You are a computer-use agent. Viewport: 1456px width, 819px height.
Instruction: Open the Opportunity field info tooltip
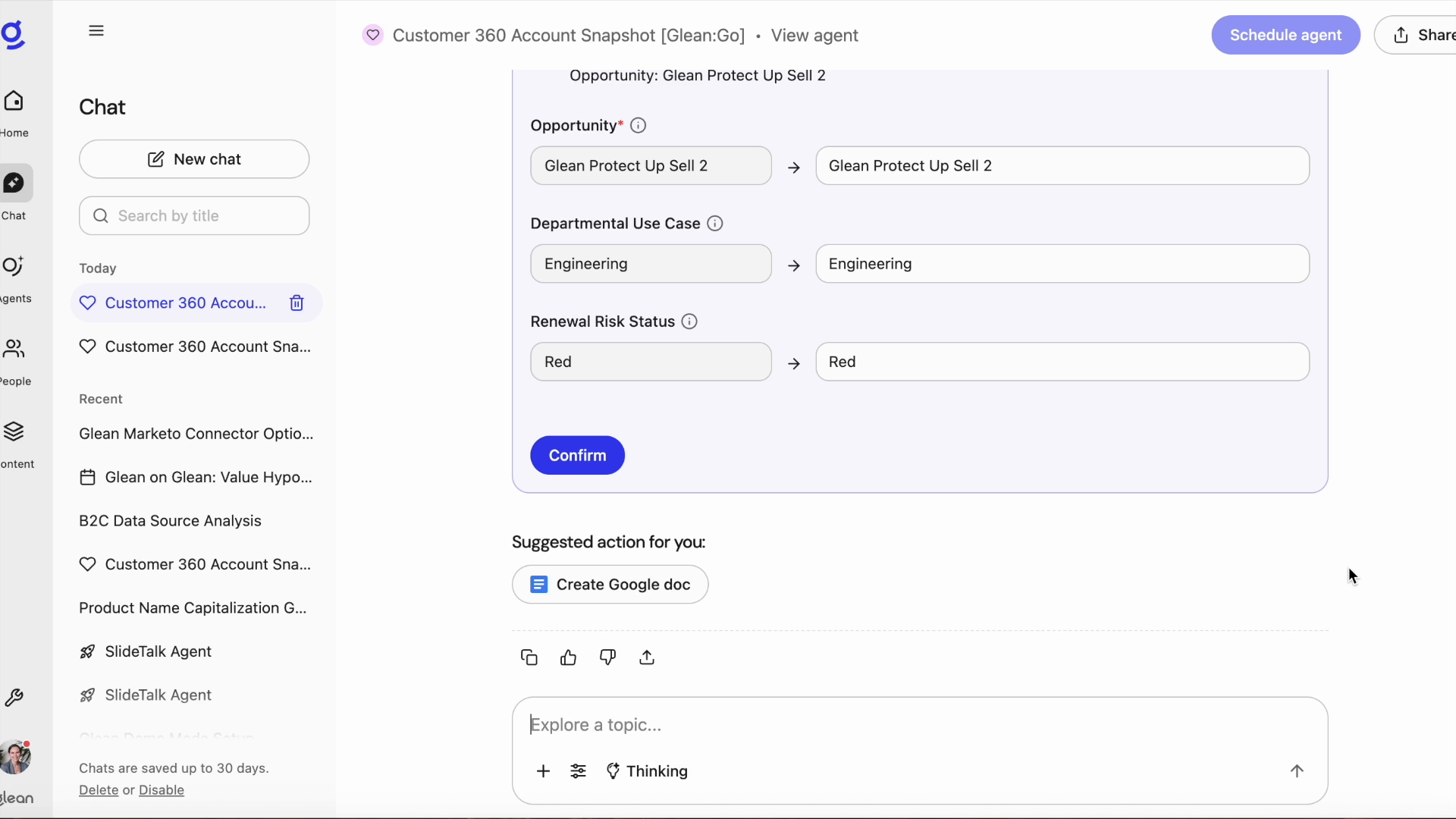638,125
